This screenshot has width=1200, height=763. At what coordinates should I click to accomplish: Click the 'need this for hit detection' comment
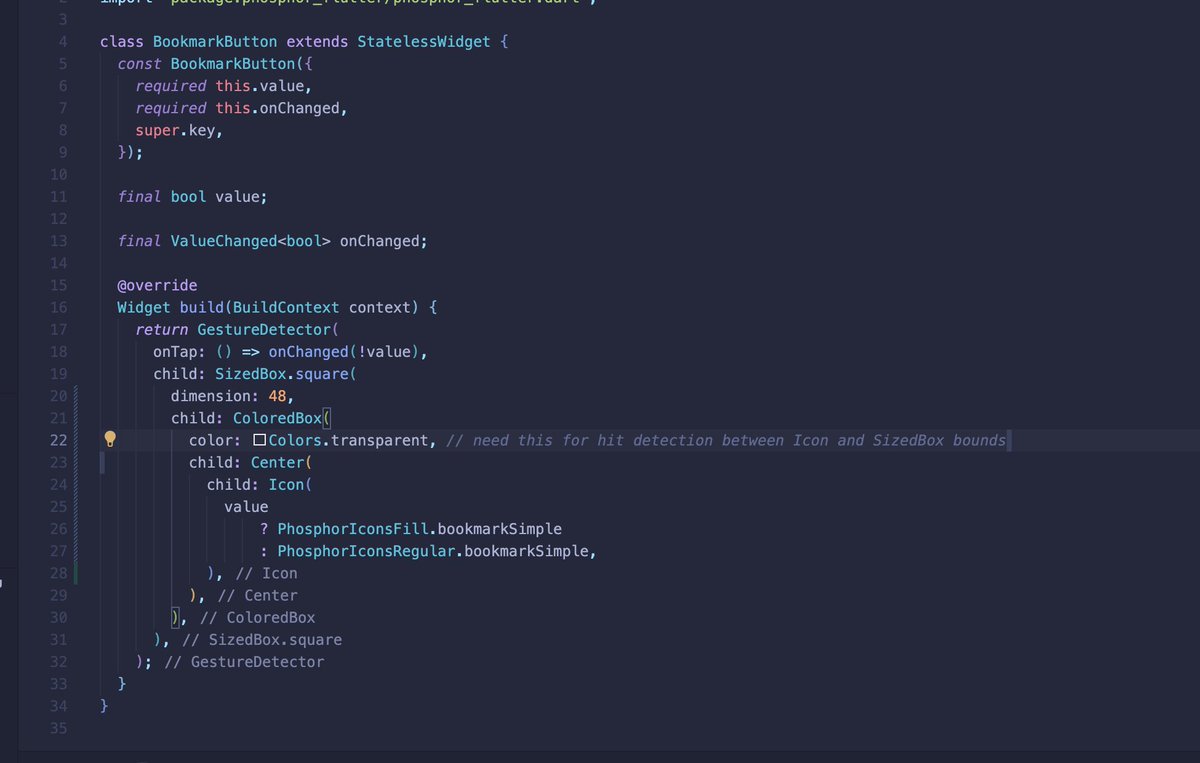[x=726, y=440]
